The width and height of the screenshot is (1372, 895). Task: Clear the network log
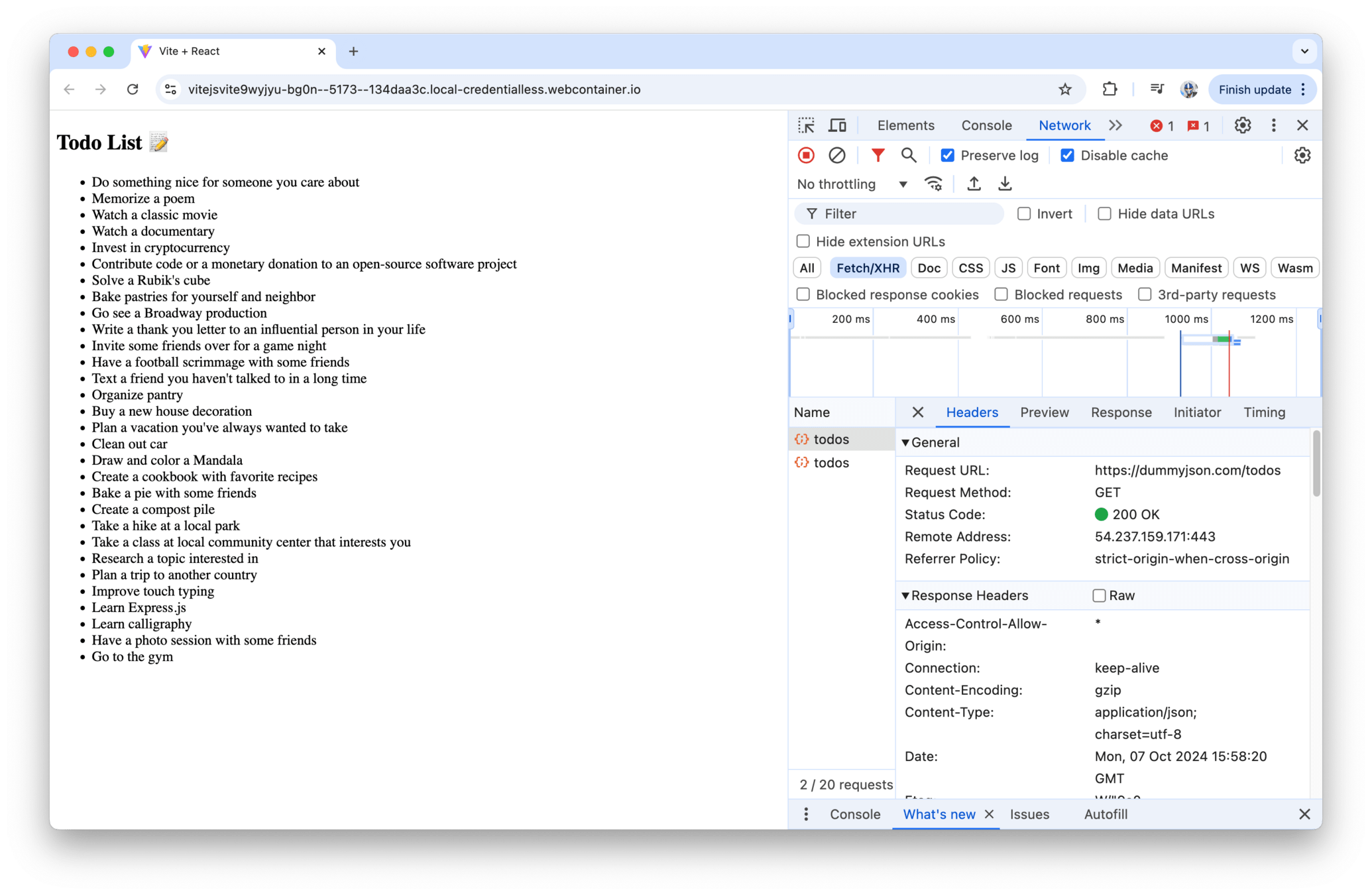click(836, 155)
